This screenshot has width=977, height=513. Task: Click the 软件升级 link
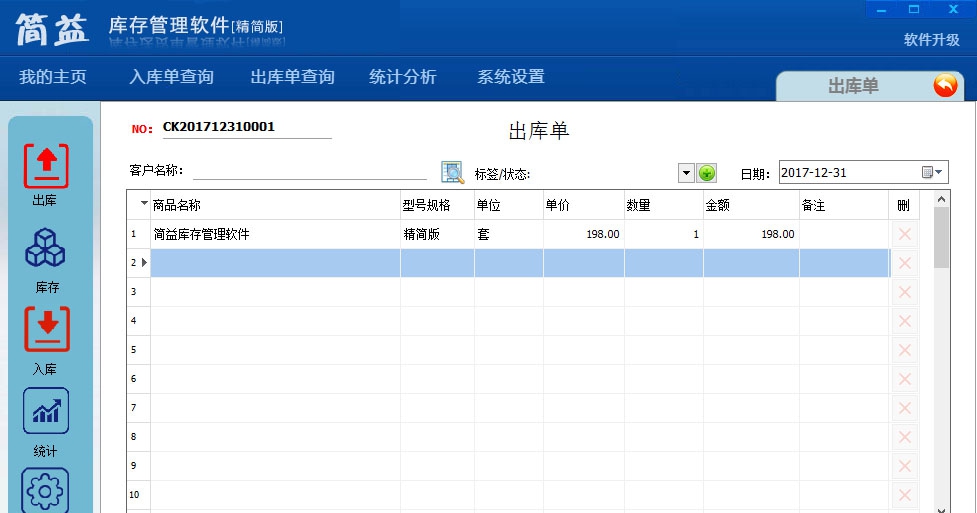932,40
